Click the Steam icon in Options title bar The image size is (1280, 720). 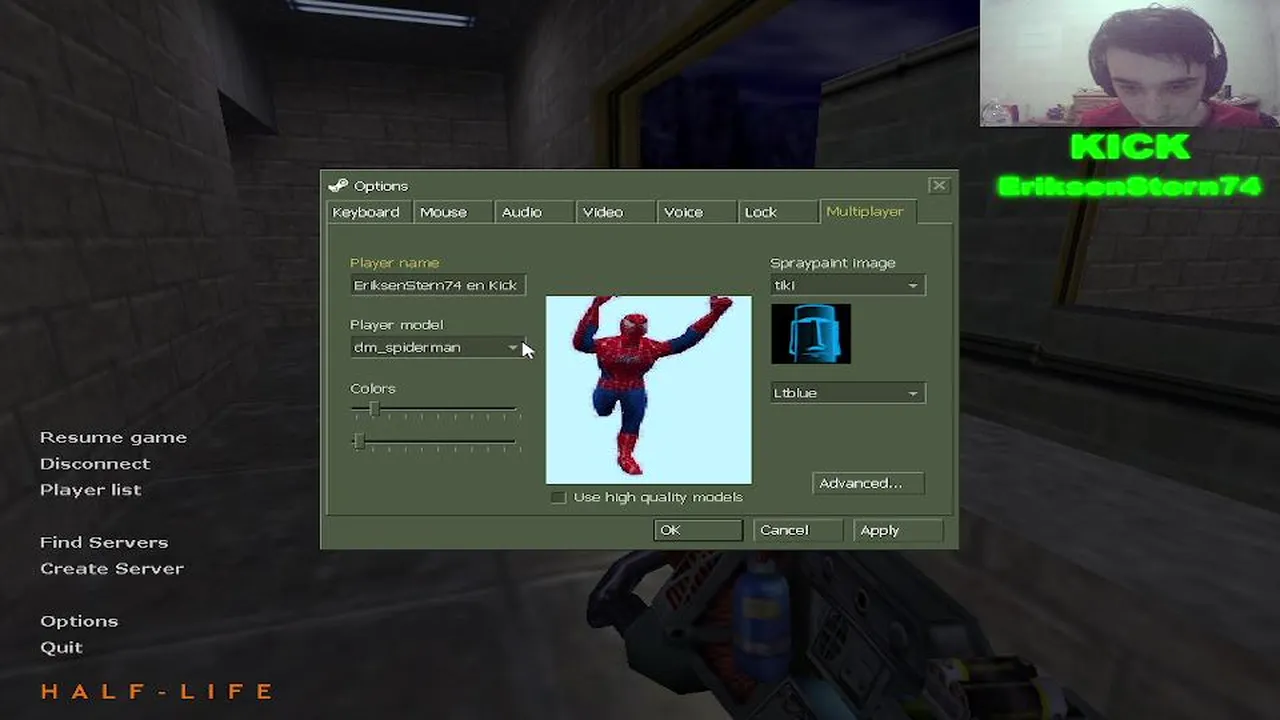click(x=338, y=185)
